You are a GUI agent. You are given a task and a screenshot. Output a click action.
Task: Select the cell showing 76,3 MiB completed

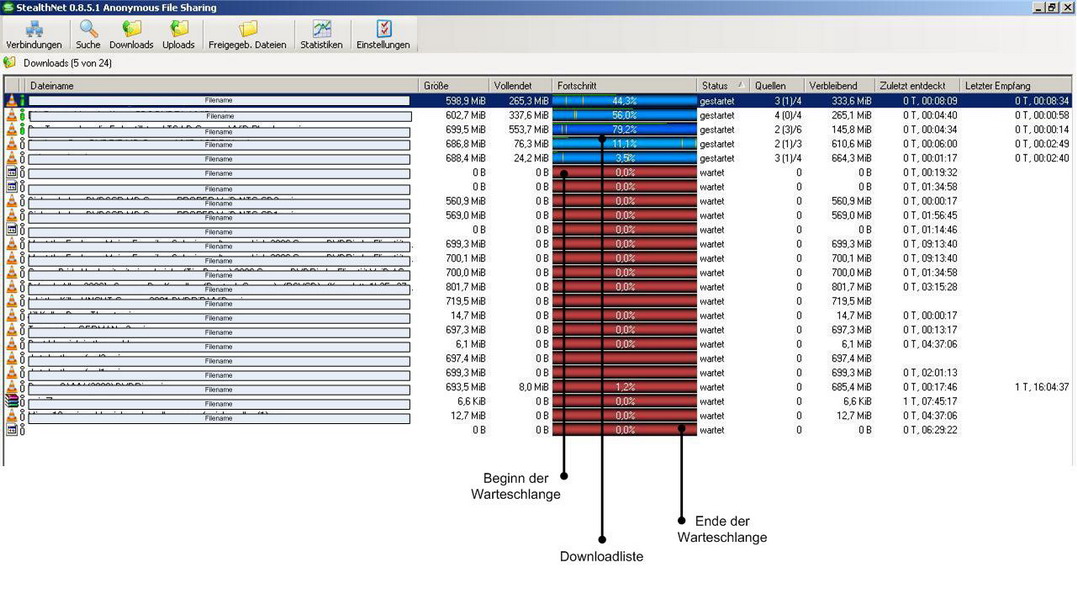pos(531,144)
